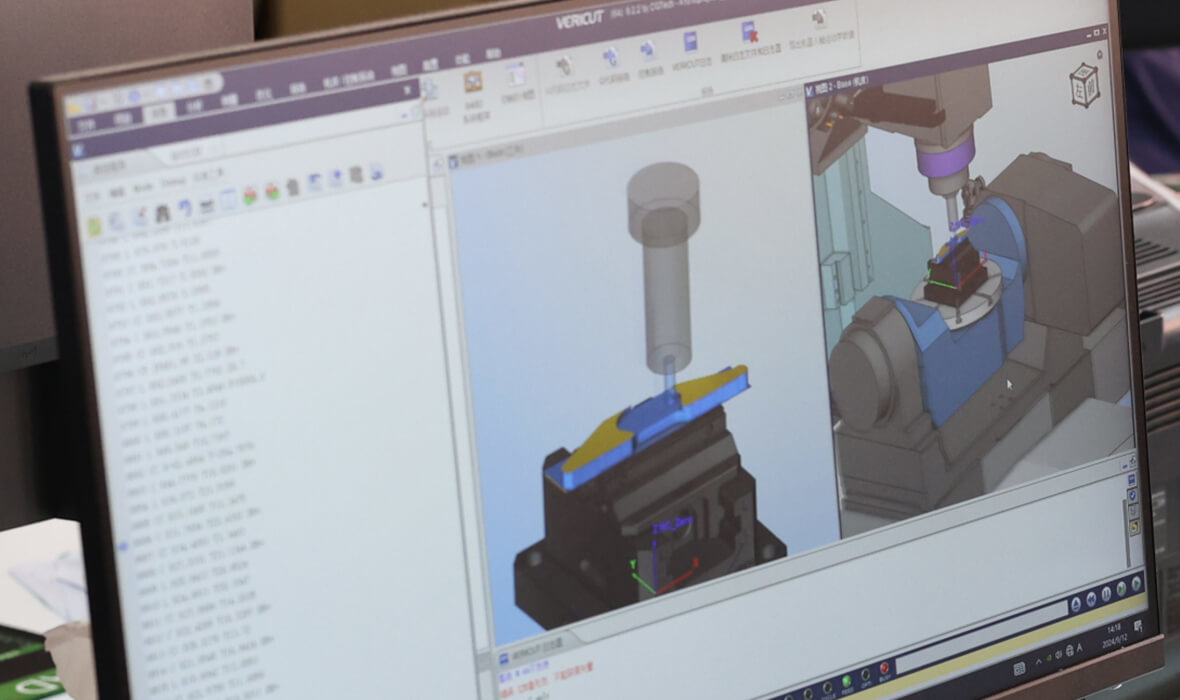Click the dark gray figure icon in NC panel toolbar
Viewport: 1180px width, 700px height.
click(163, 213)
